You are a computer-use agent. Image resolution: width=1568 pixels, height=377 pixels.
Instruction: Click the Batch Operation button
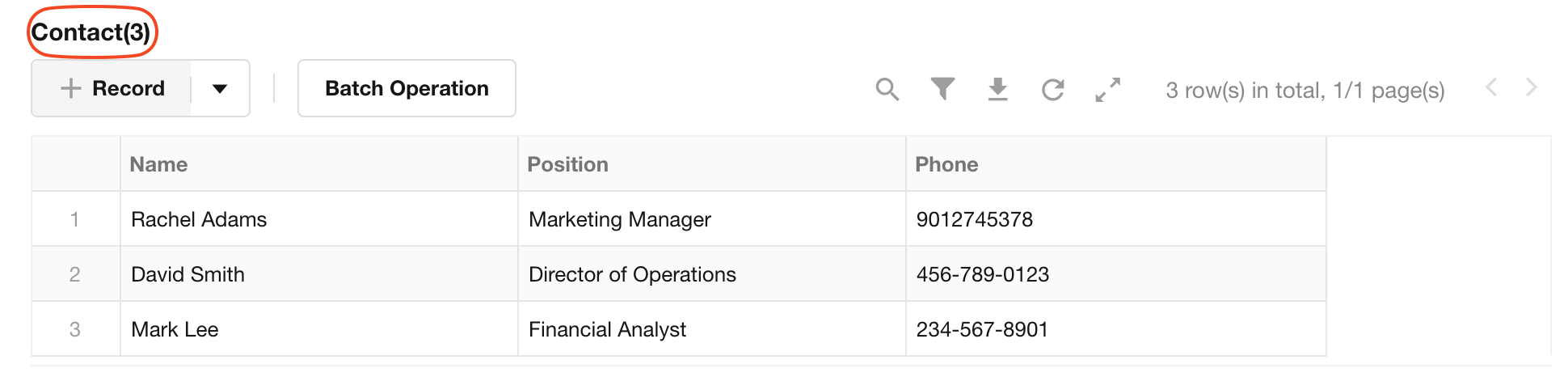point(407,88)
